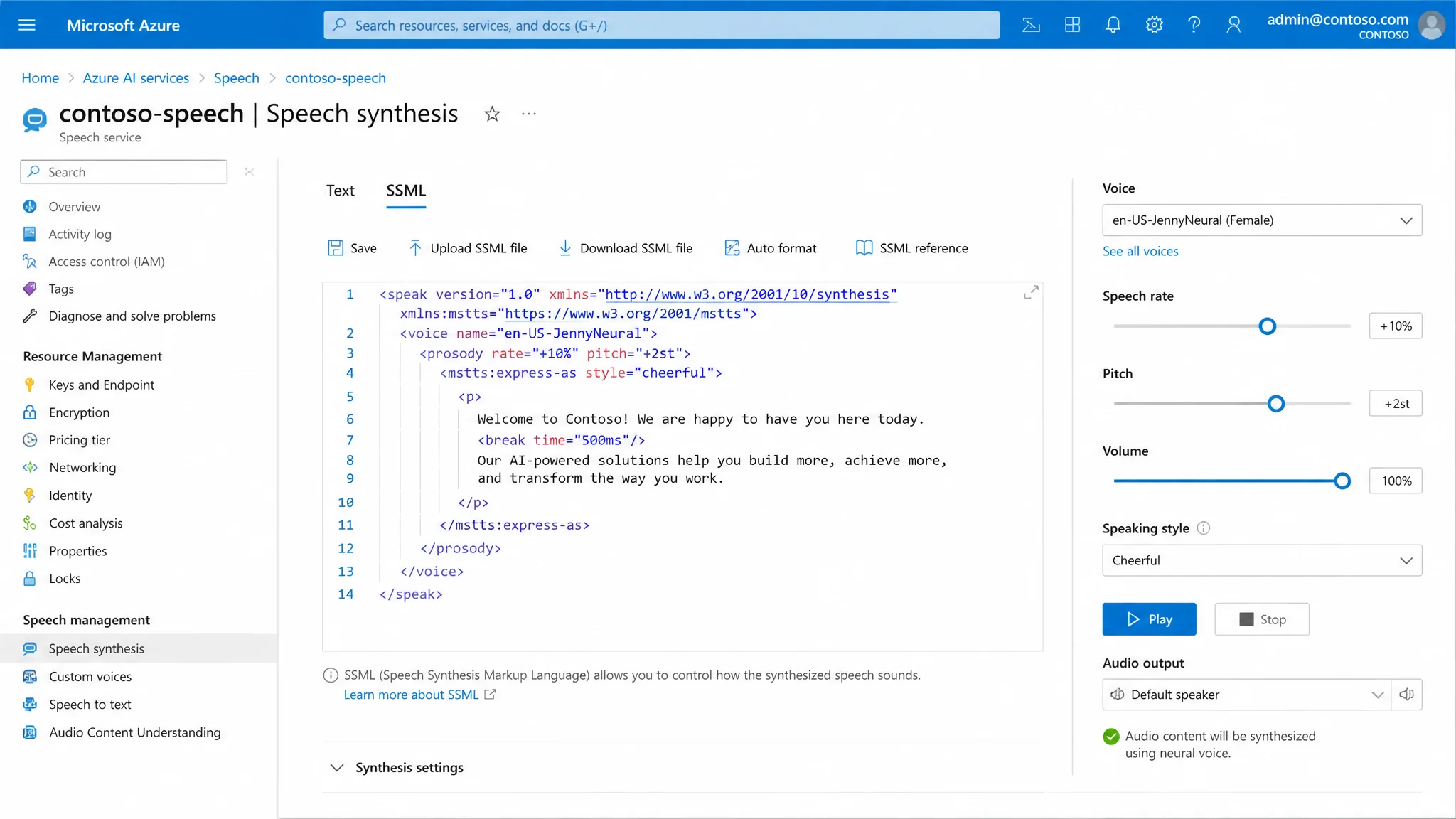Launch Cloud Shell from the top bar
Screen dimensions: 1456x819
[x=1031, y=26]
